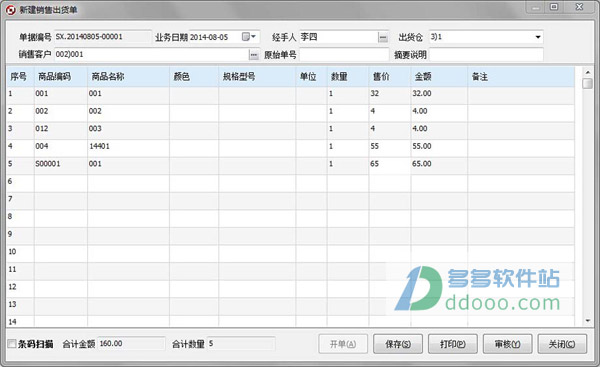Click the 开单(A) button
The height and width of the screenshot is (367, 600).
click(x=343, y=344)
